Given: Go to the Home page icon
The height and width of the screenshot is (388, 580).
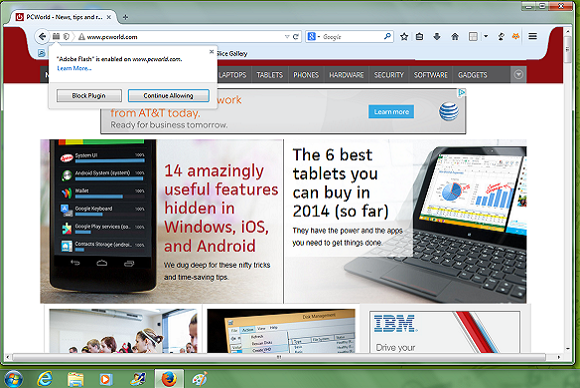Looking at the screenshot, I should [455, 36].
